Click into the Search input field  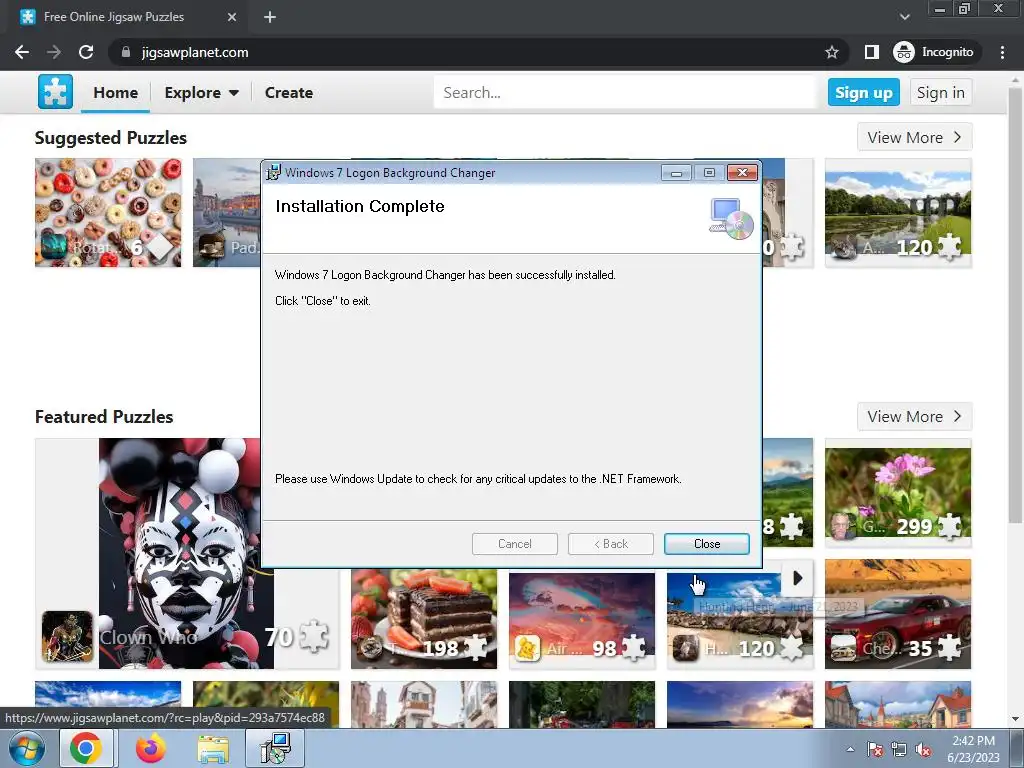[x=624, y=93]
